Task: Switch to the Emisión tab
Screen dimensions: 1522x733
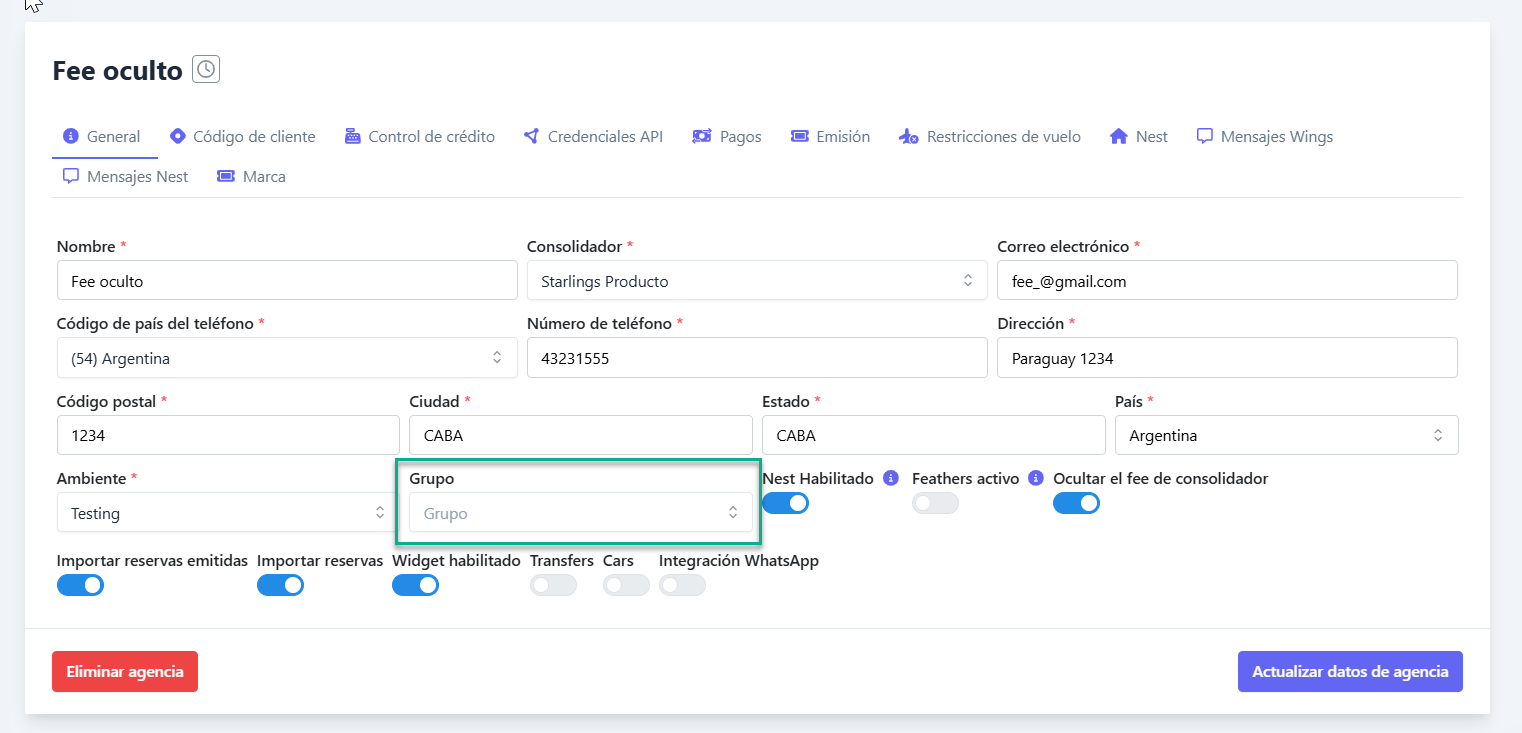Action: [830, 137]
